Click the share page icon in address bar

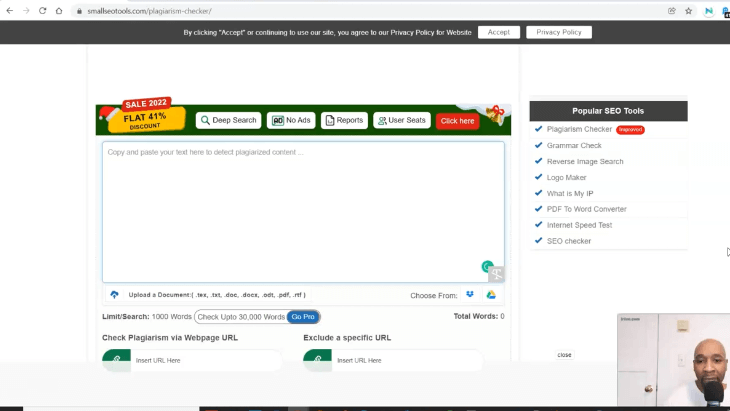coord(671,11)
